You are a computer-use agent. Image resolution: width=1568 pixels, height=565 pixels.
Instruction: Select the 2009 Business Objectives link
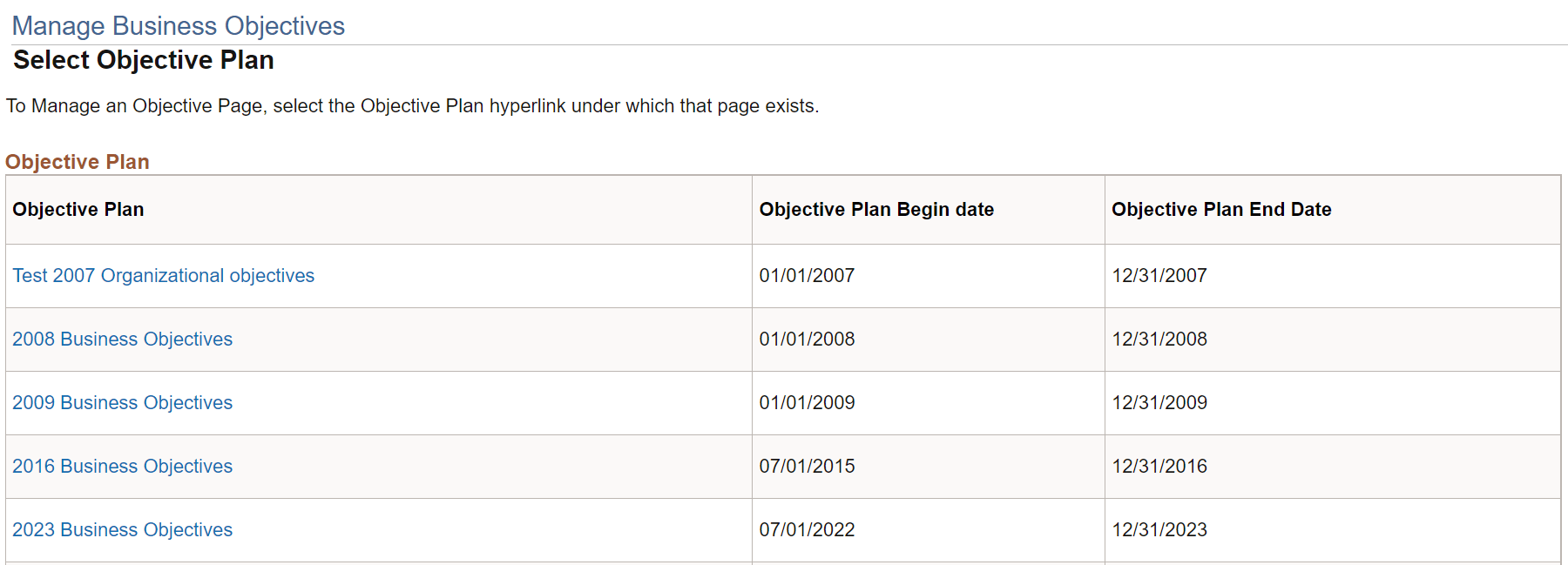[122, 403]
